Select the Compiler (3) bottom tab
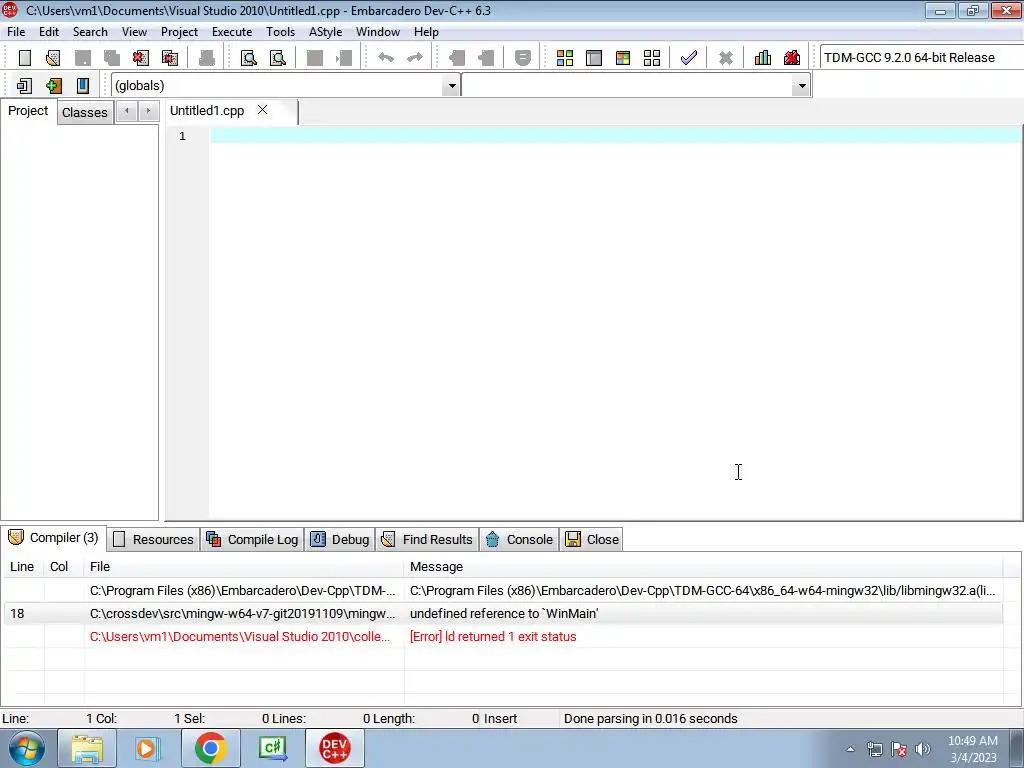This screenshot has width=1024, height=768. click(54, 538)
